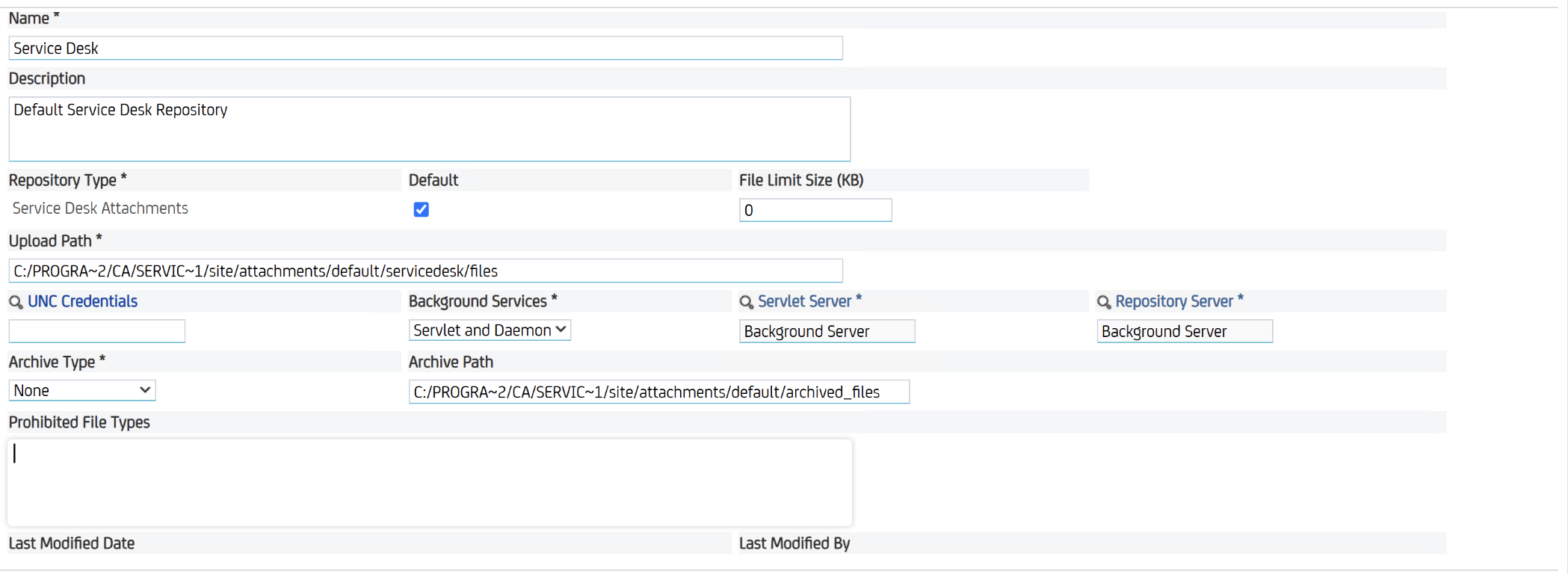The height and width of the screenshot is (574, 1568).
Task: Click the Servlet Server lookup icon
Action: click(746, 302)
